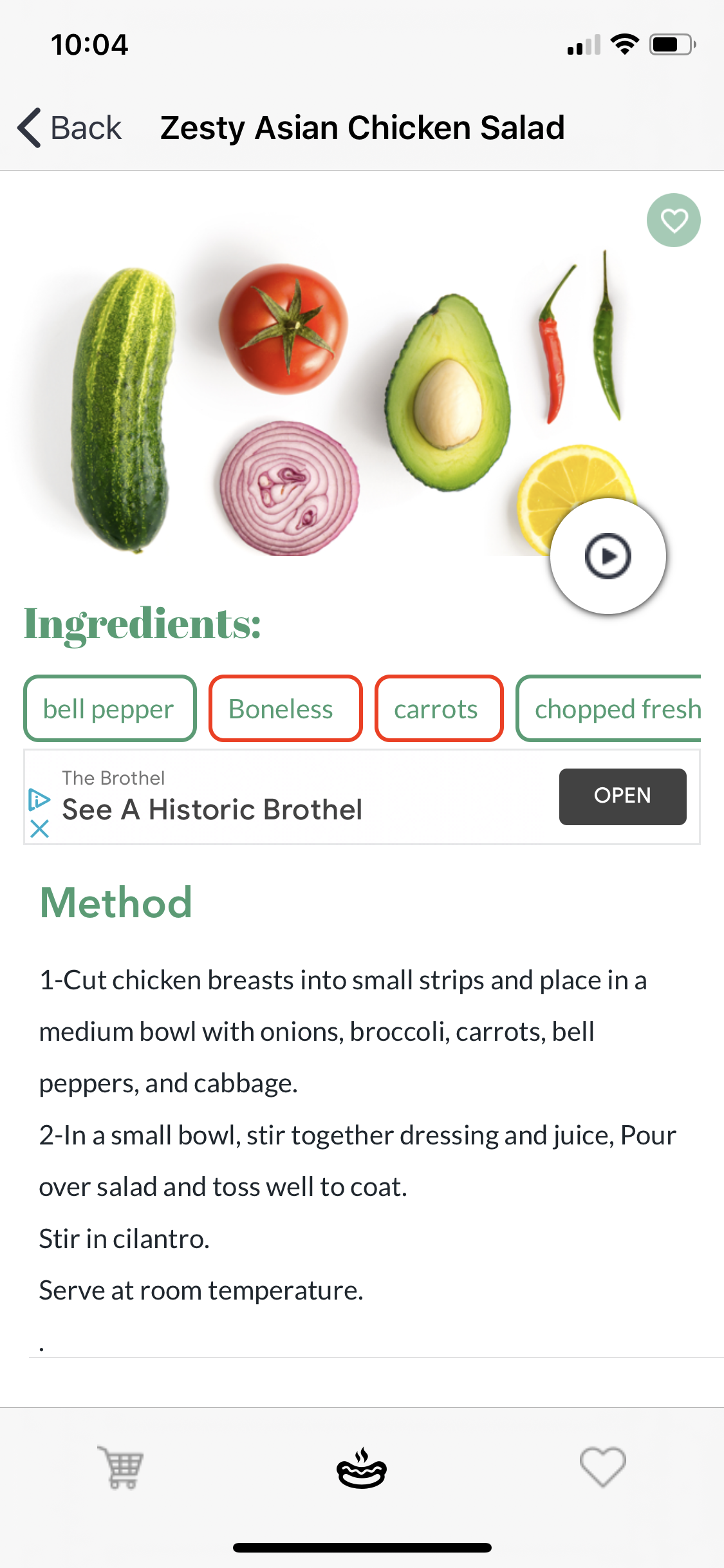Screen dimensions: 724x1568
Task: Tap the battery status icon
Action: tap(673, 44)
